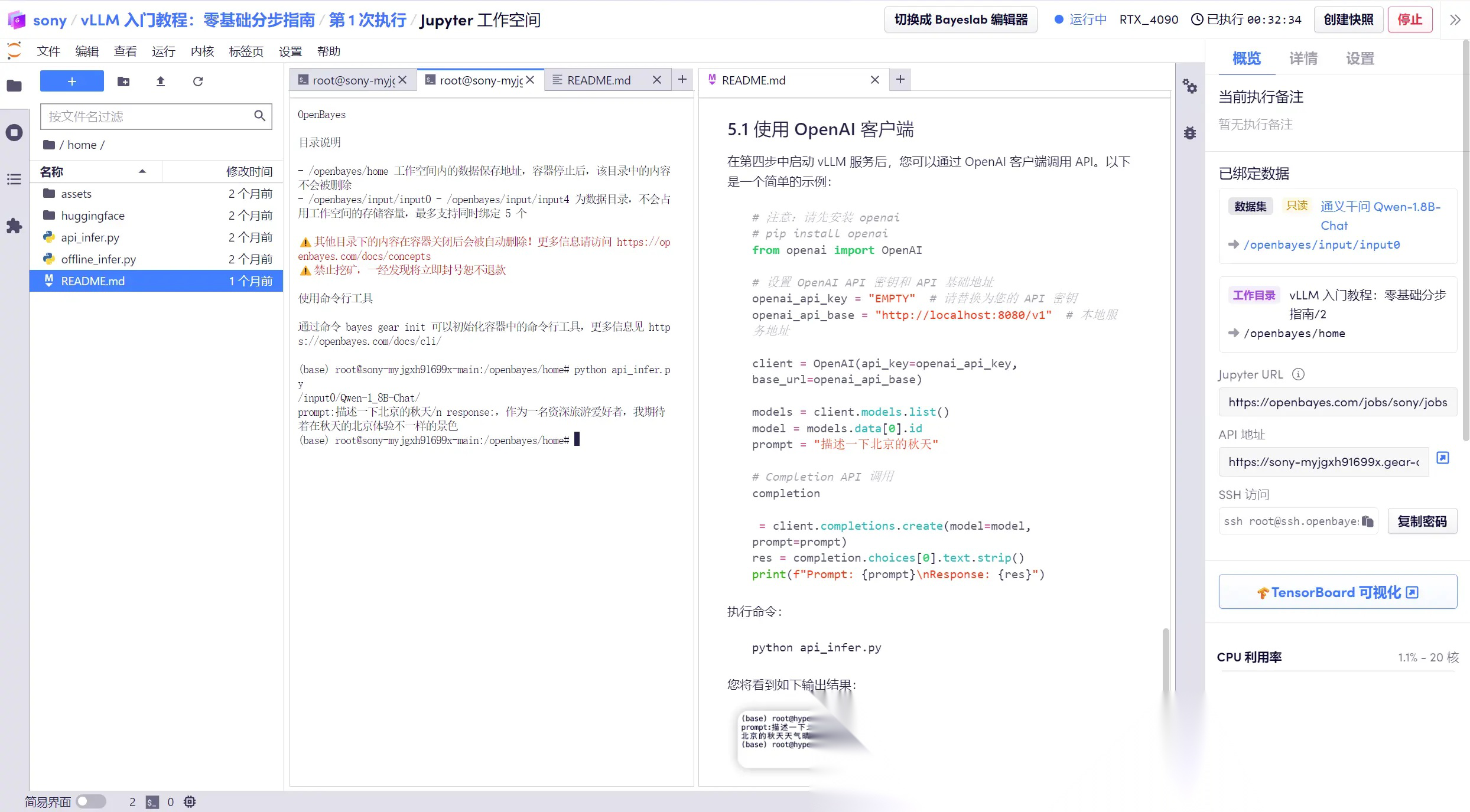Open the extension manager puzzle icon
The height and width of the screenshot is (812, 1470).
point(14,226)
